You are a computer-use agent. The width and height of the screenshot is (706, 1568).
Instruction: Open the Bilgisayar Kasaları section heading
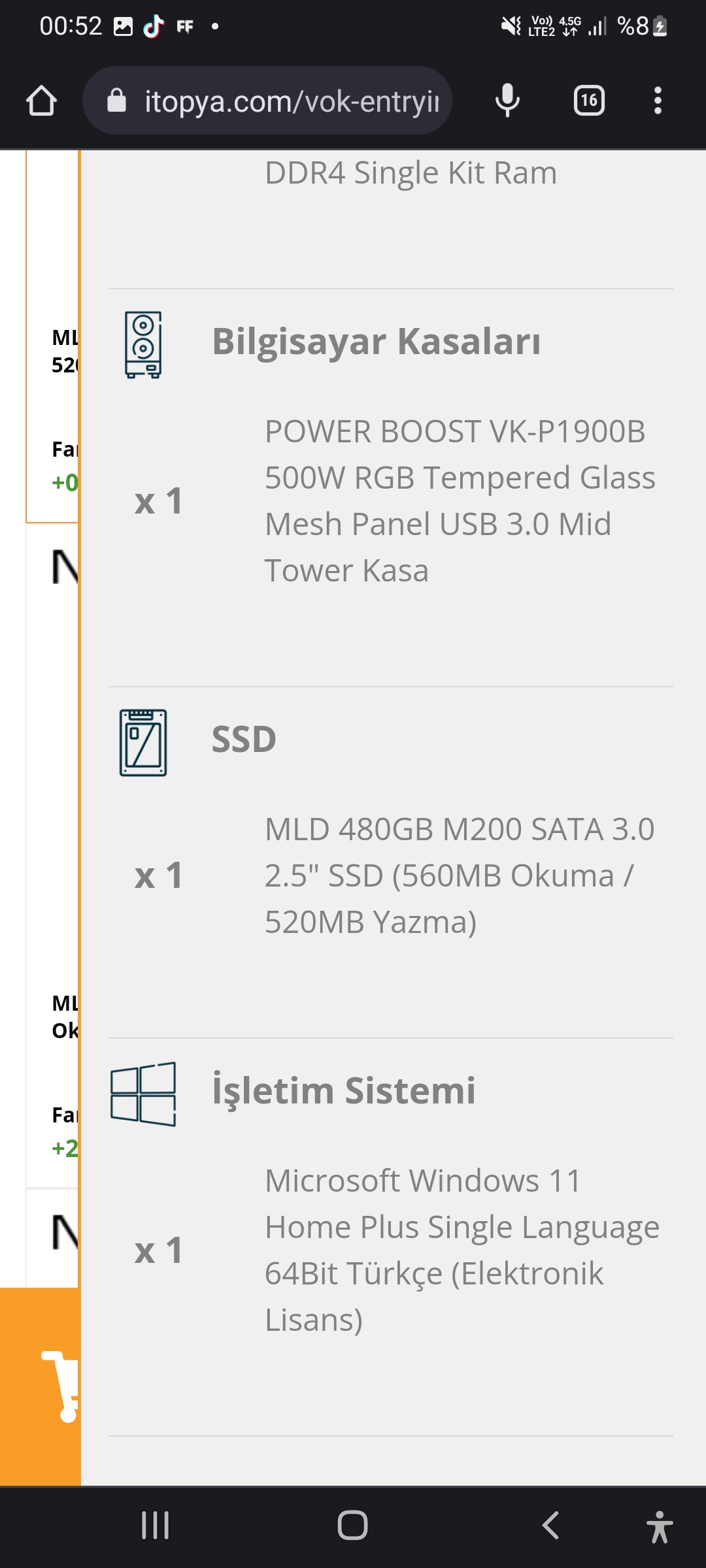point(376,341)
